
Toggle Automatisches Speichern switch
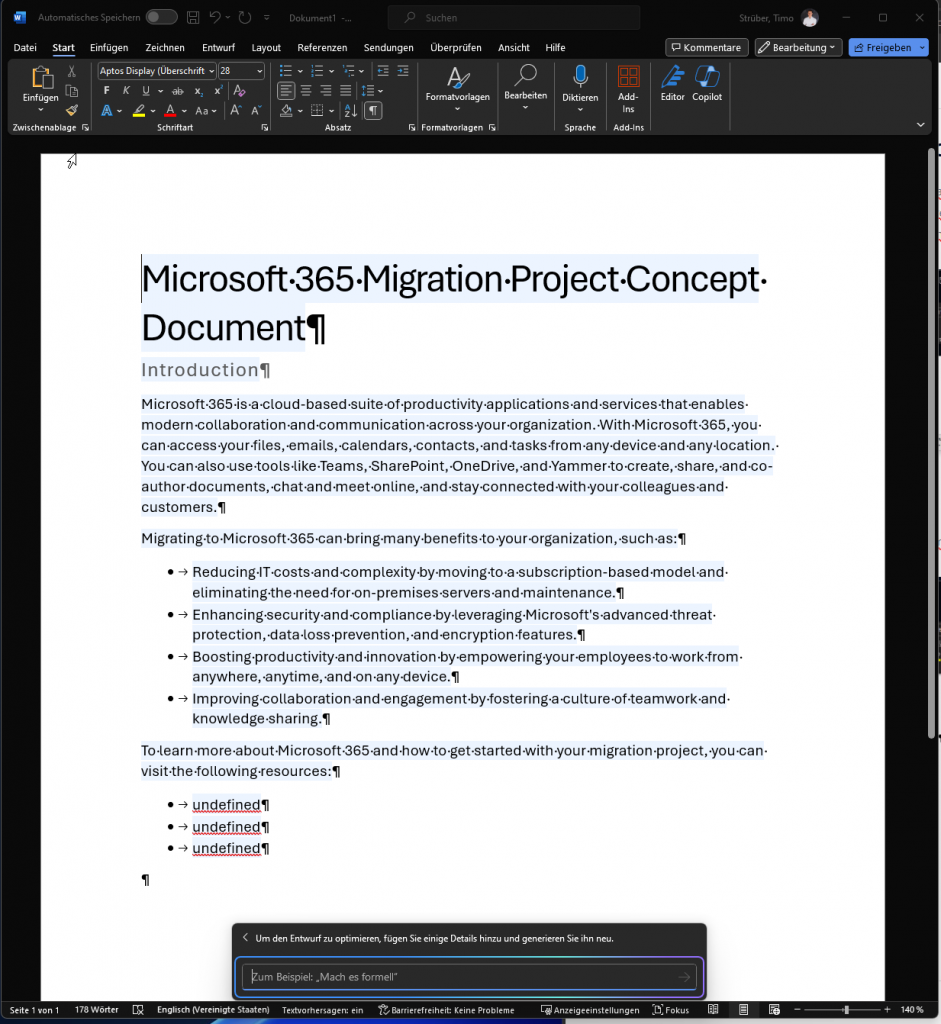click(x=161, y=17)
